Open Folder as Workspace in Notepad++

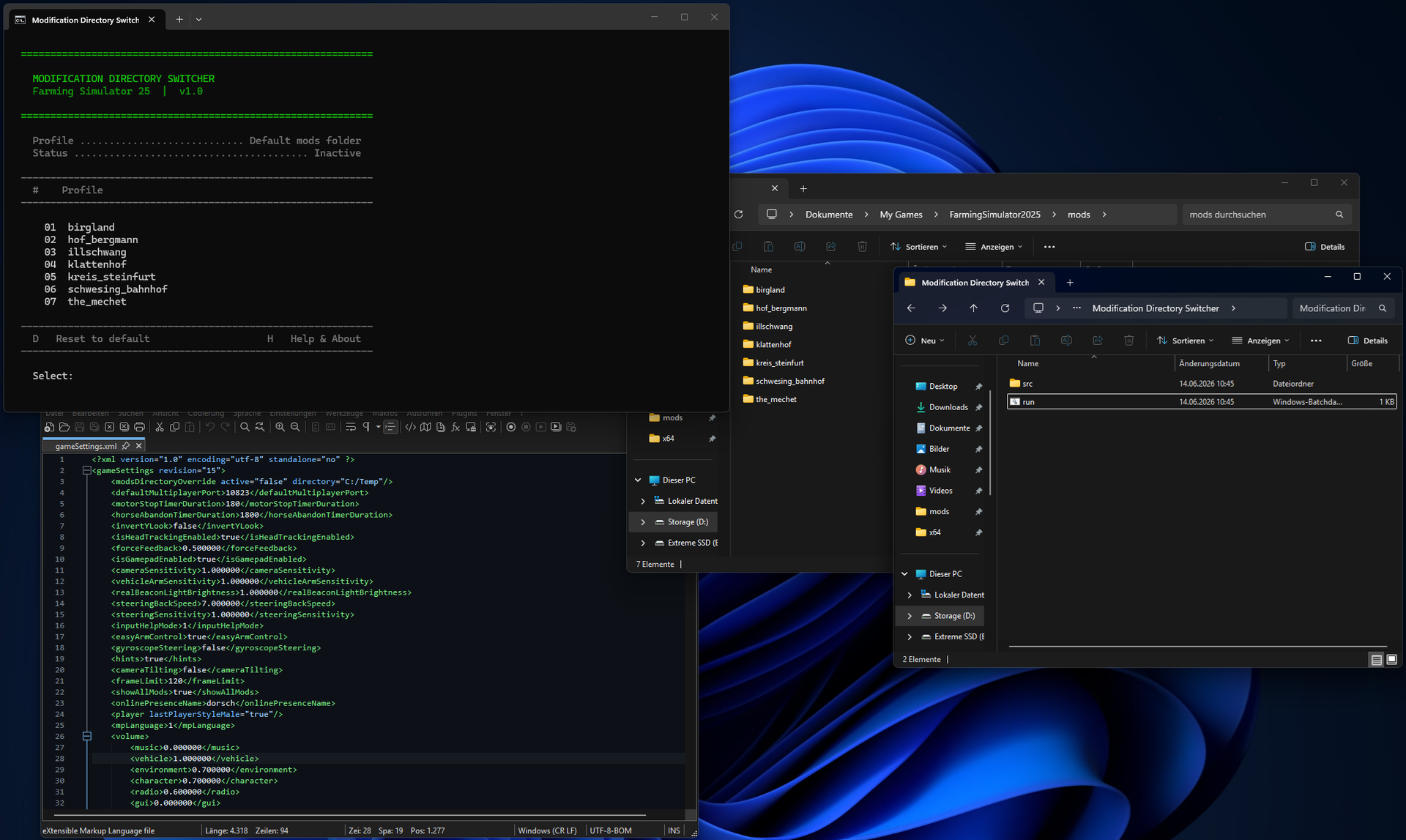[471, 427]
